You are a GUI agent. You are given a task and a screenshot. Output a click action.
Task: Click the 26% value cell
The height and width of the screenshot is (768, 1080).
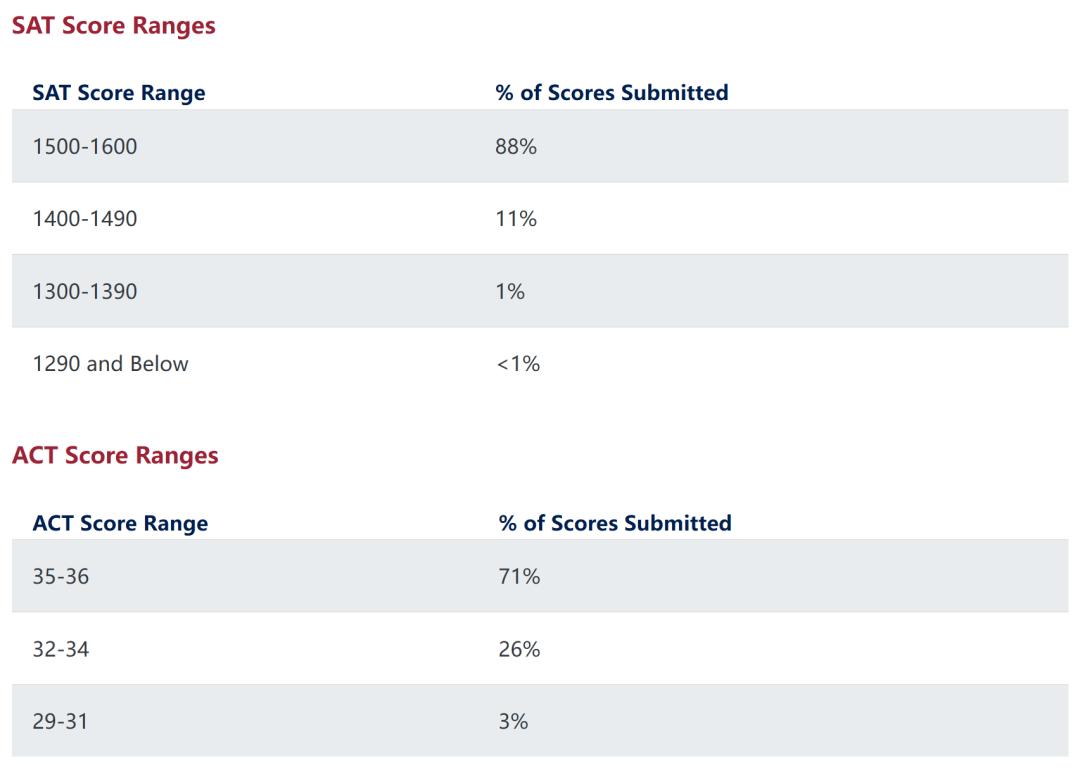tap(519, 650)
